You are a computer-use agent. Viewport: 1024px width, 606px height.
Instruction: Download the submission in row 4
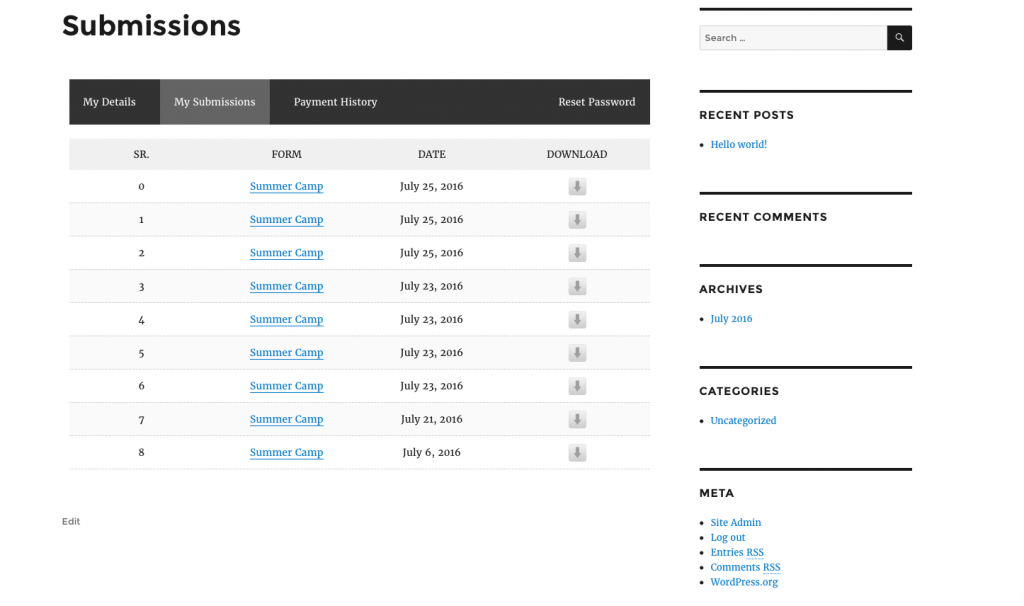(577, 320)
